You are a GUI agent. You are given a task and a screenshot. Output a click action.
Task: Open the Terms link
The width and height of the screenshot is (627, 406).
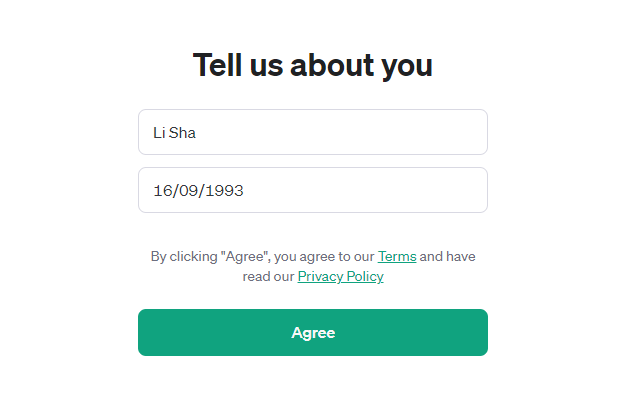(397, 256)
